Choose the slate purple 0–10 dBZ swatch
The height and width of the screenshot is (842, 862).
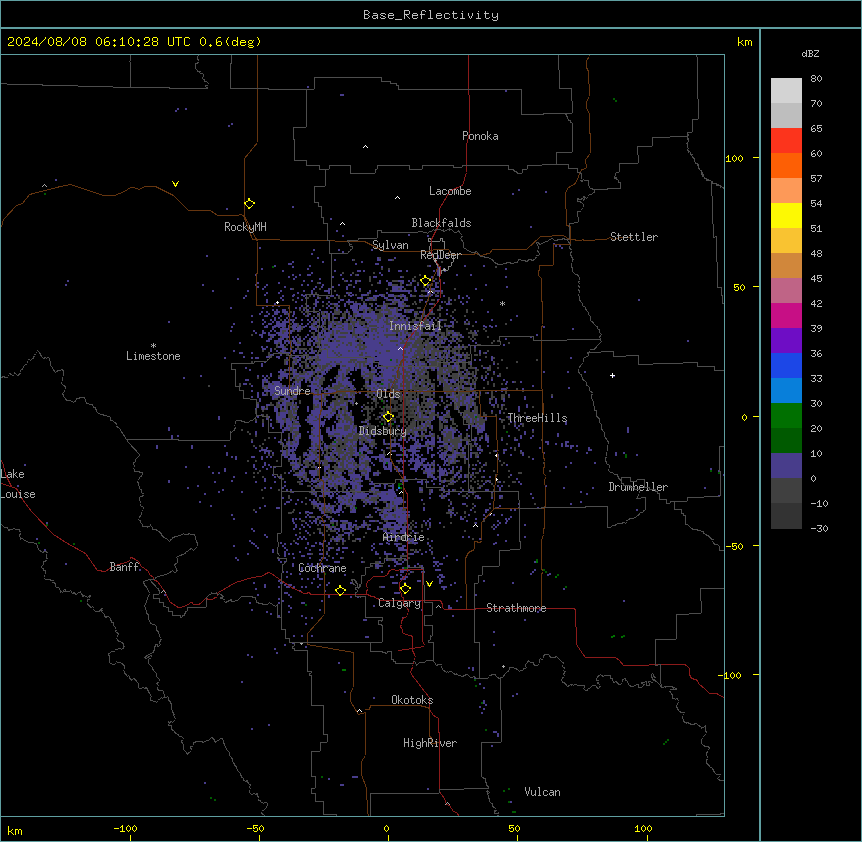[786, 466]
